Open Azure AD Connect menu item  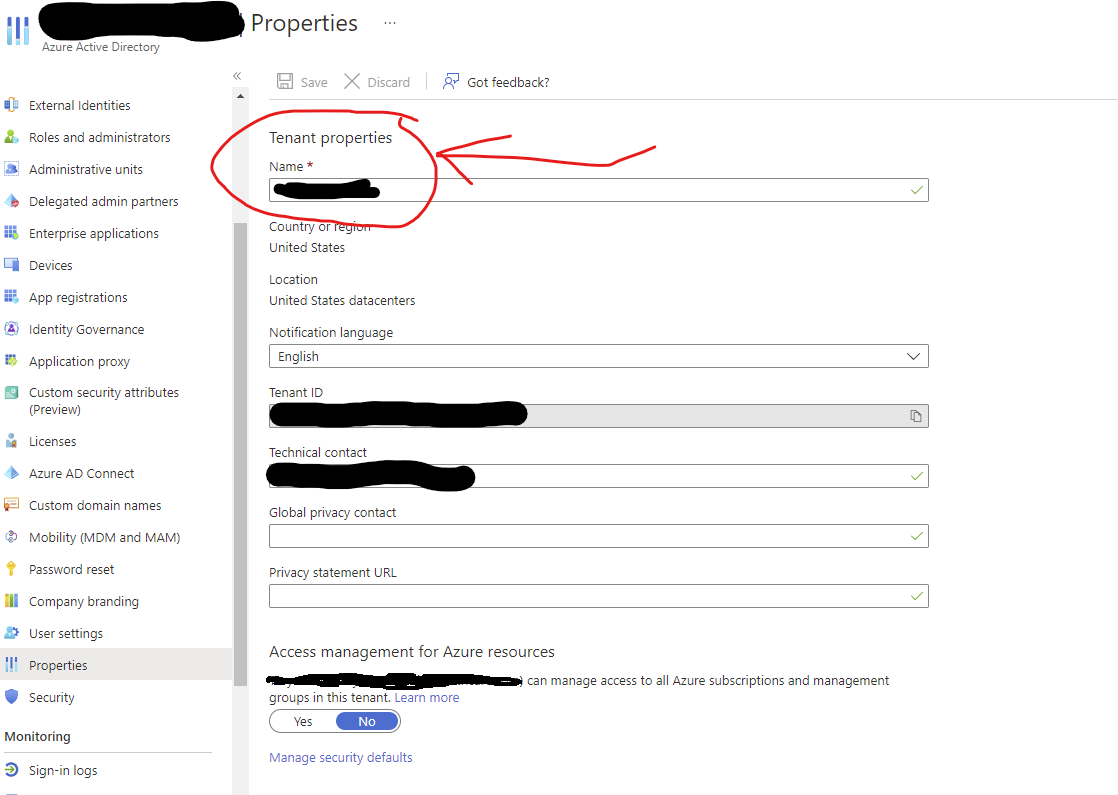[81, 473]
